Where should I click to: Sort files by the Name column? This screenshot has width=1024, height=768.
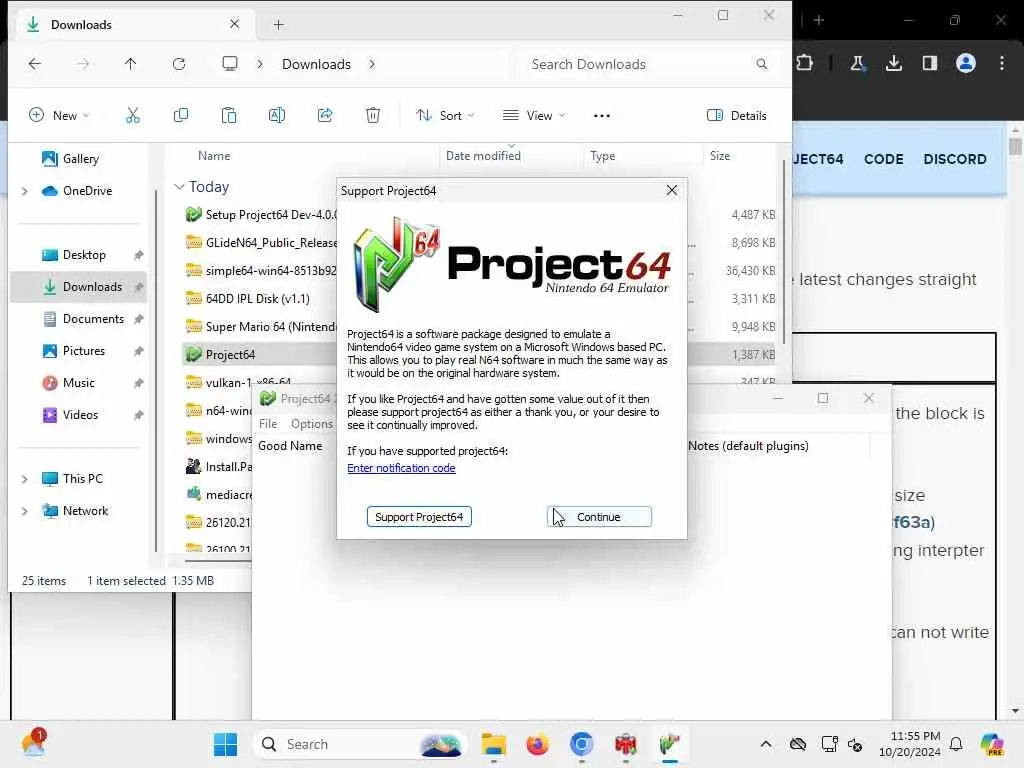click(214, 156)
